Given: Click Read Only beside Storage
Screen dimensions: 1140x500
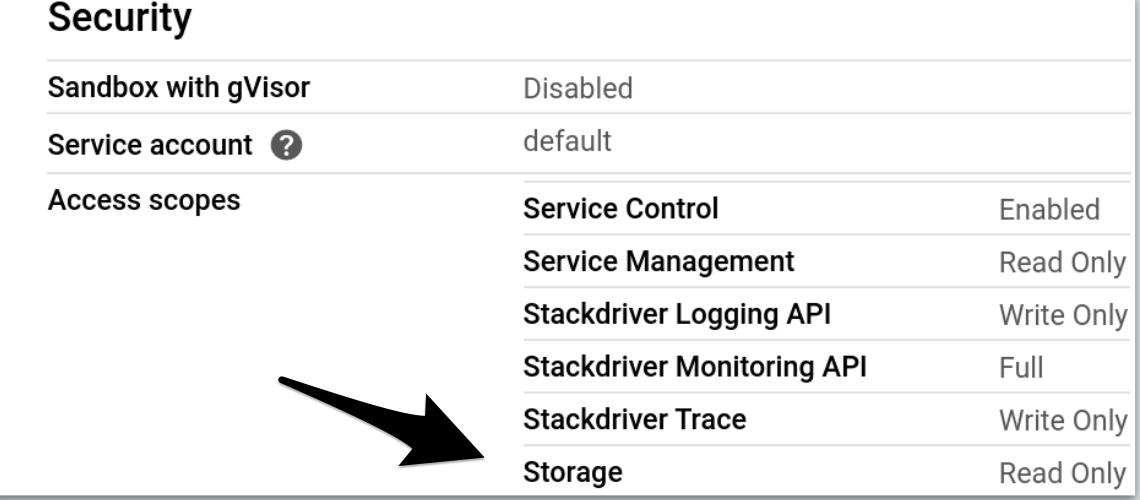Looking at the screenshot, I should point(1062,473).
